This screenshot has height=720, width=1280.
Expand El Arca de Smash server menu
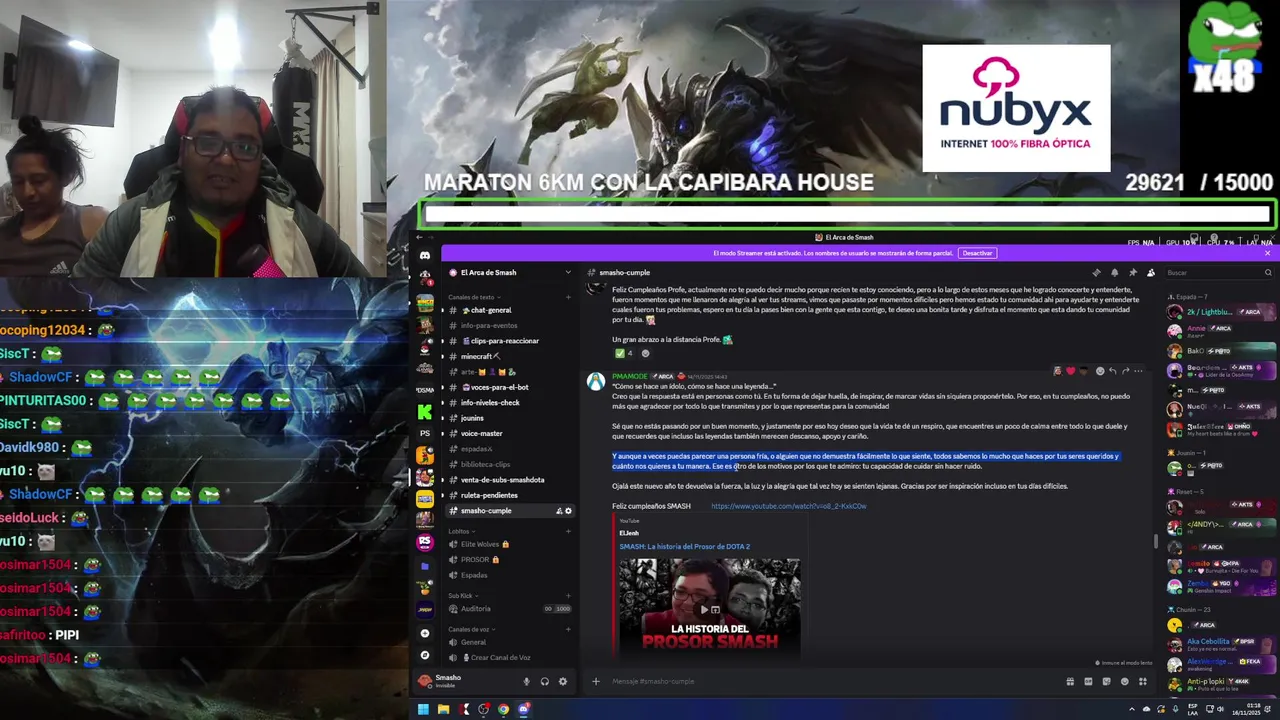568,272
